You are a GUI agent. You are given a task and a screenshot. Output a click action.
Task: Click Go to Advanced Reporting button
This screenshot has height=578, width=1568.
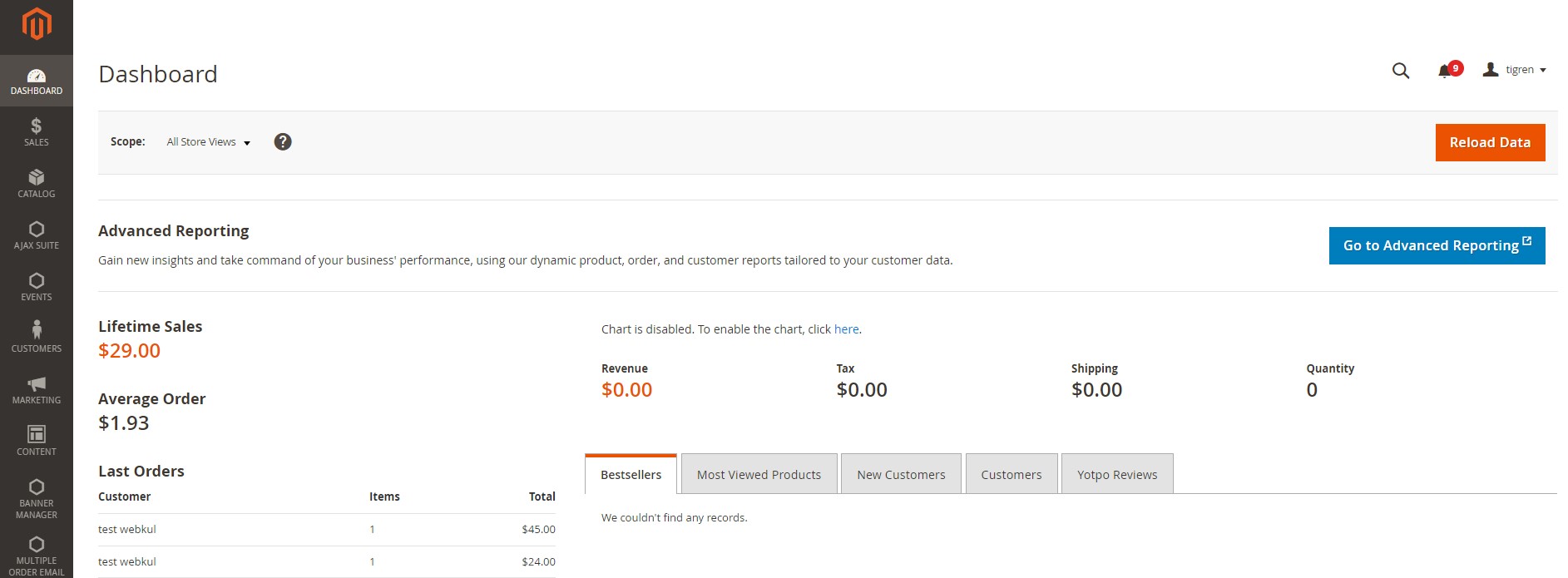[x=1437, y=245]
